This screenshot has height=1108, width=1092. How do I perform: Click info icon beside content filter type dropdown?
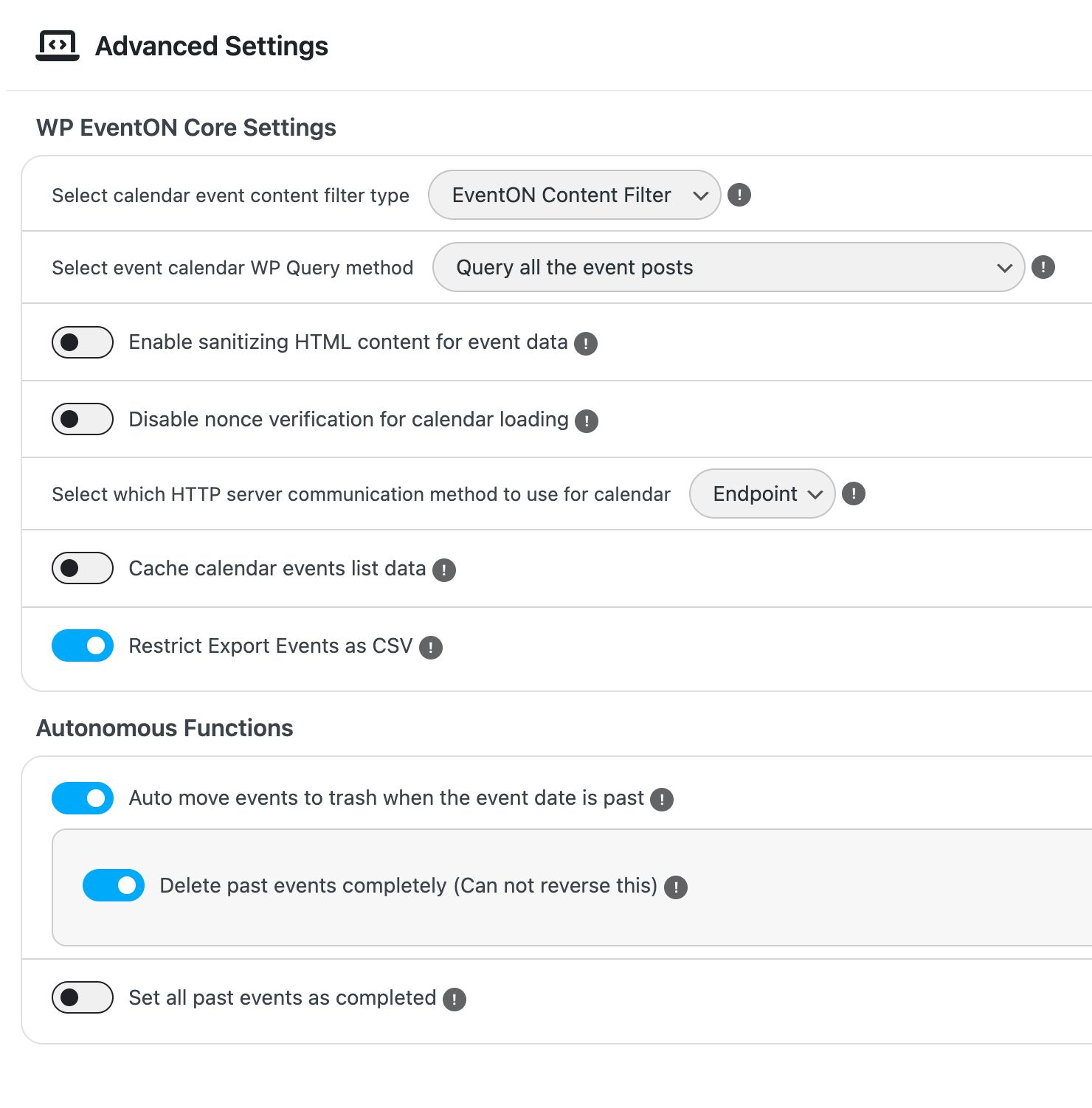pos(739,195)
